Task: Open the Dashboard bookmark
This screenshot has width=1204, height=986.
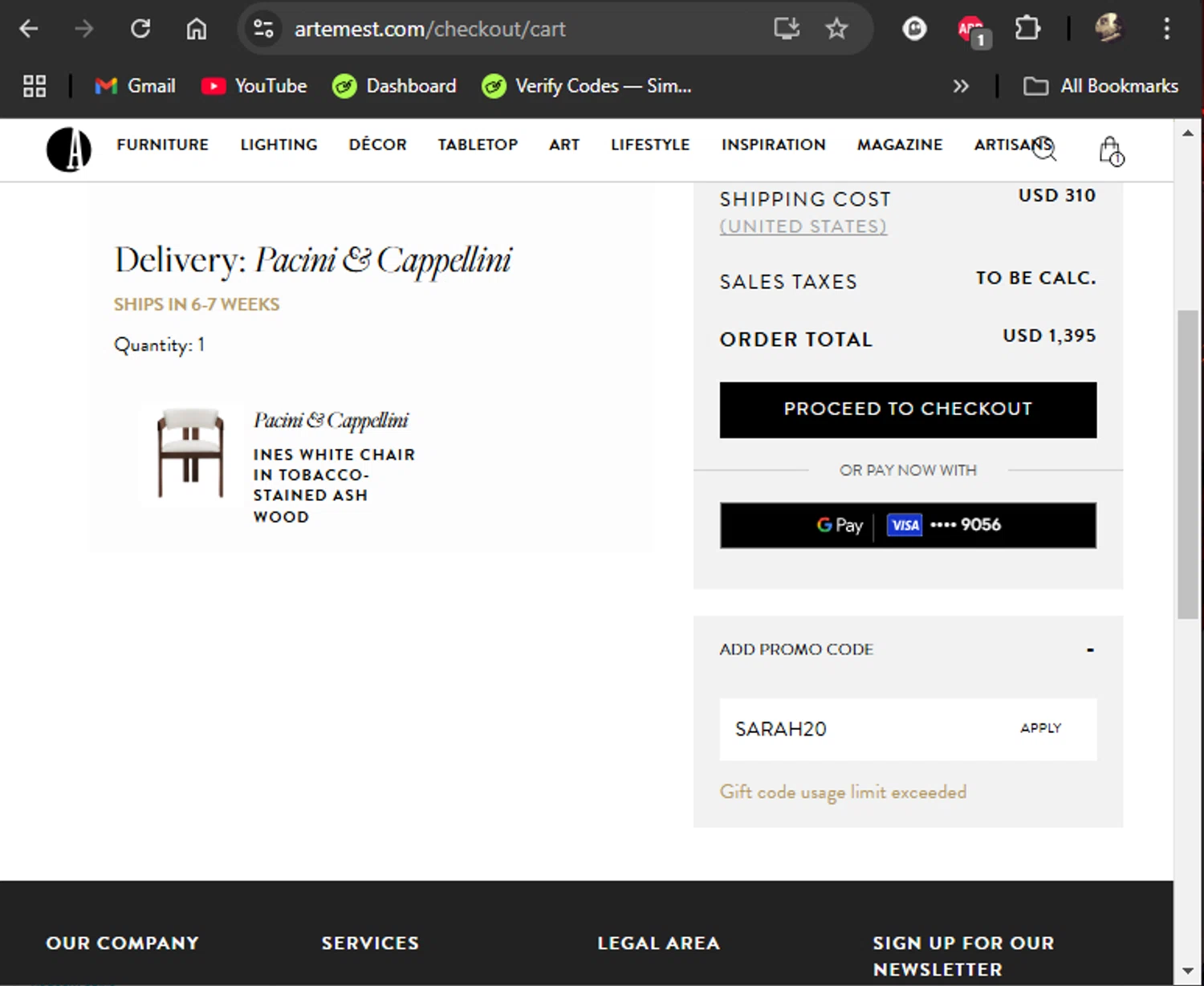Action: pos(394,86)
